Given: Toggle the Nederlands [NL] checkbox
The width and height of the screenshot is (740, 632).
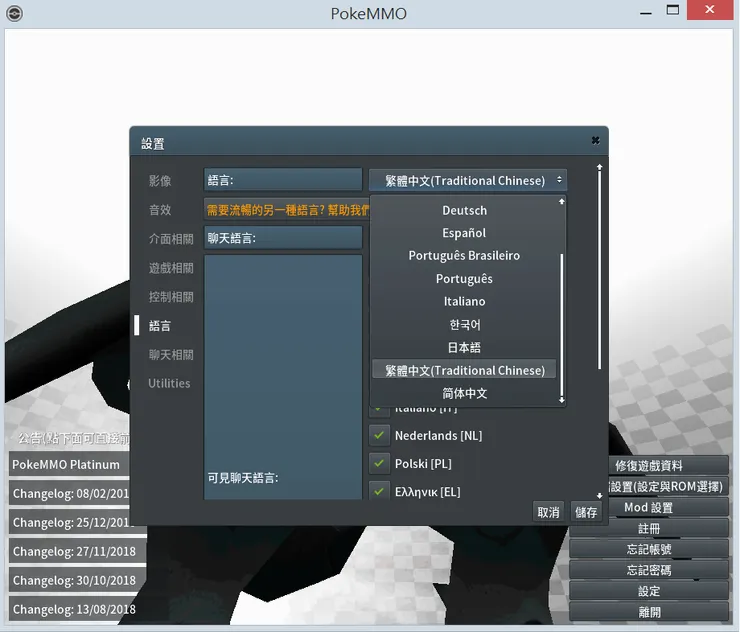Looking at the screenshot, I should [x=379, y=435].
